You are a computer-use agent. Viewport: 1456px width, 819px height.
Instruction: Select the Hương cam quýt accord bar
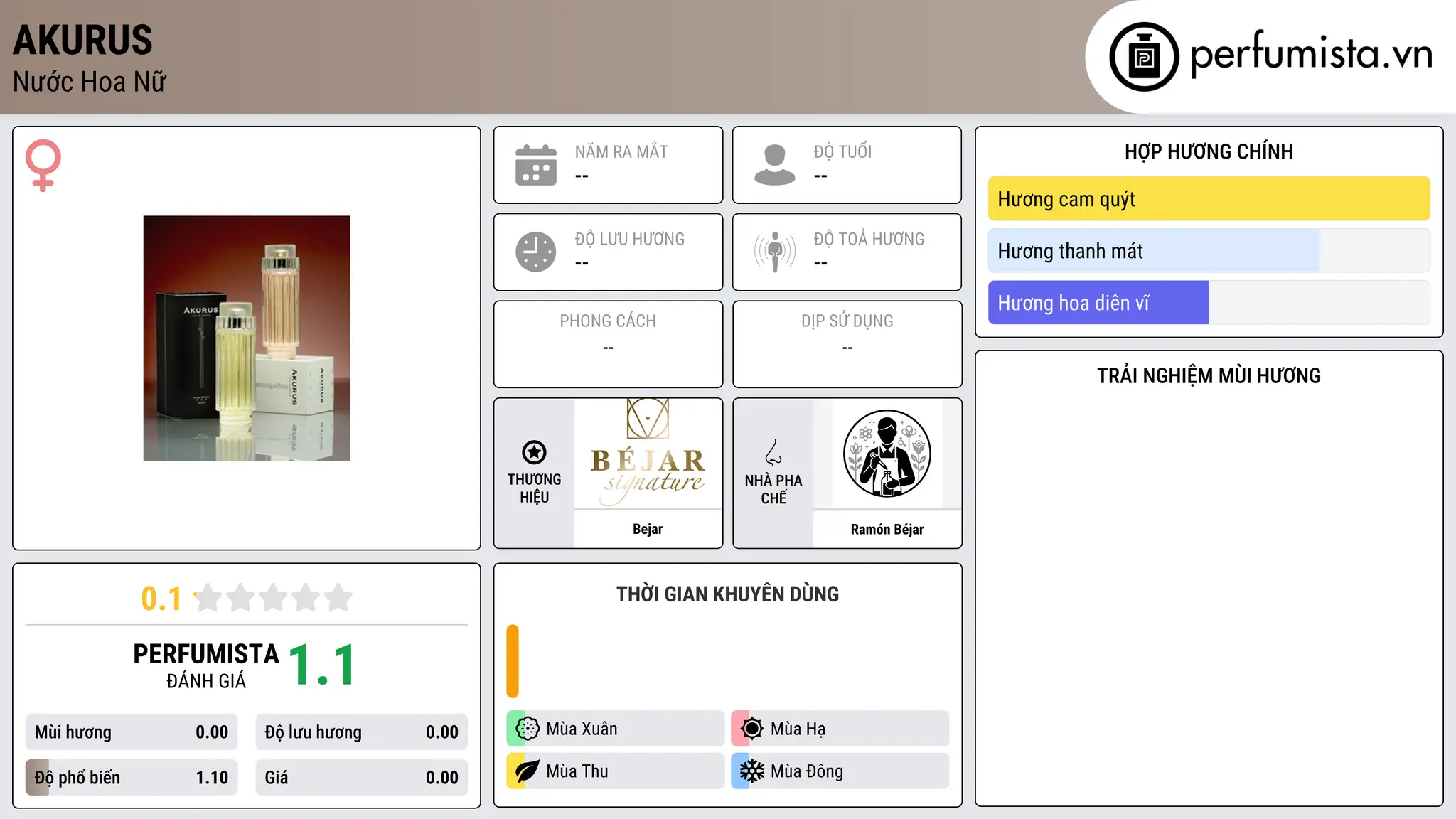coord(1209,199)
